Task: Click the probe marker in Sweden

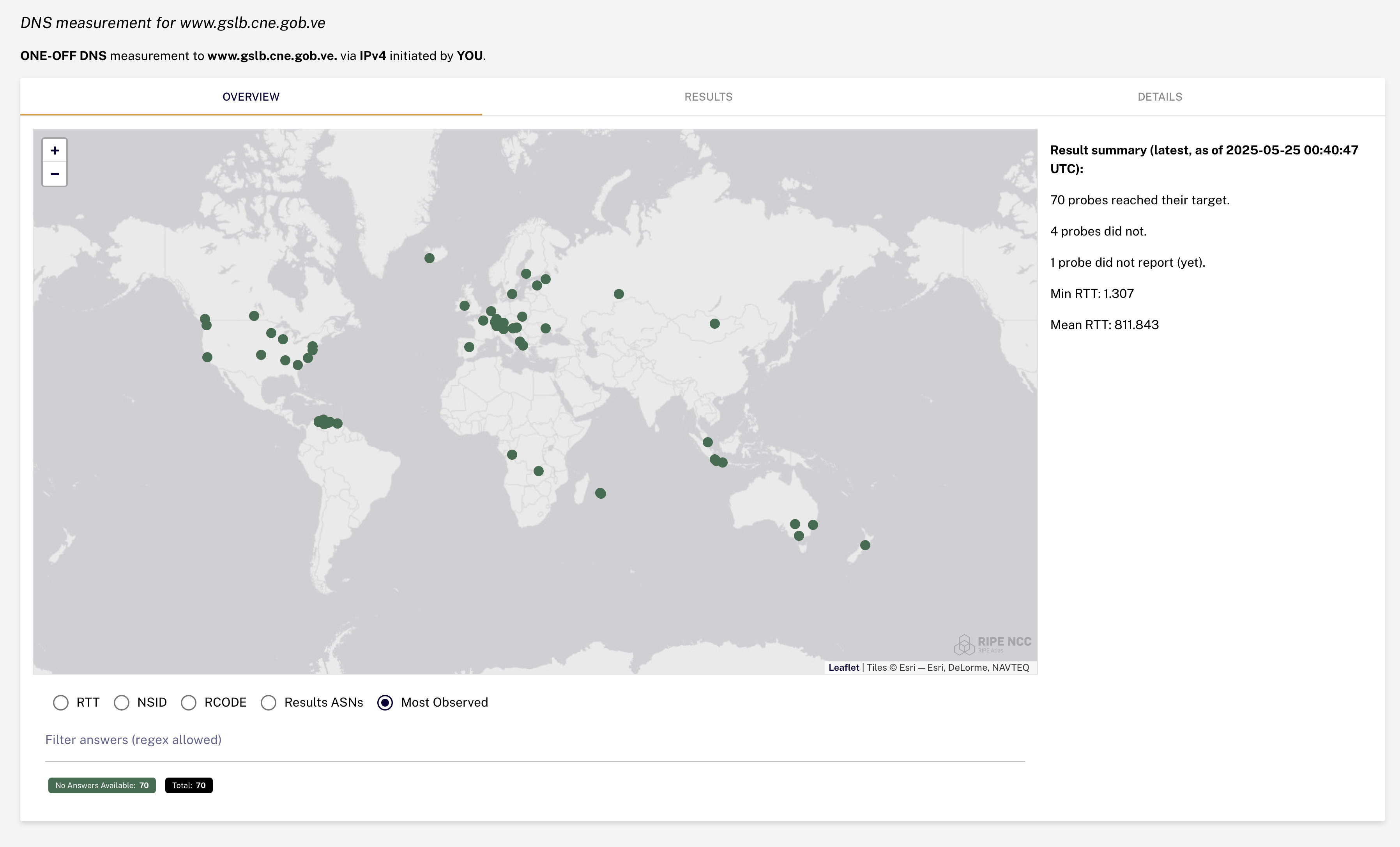Action: (x=526, y=273)
